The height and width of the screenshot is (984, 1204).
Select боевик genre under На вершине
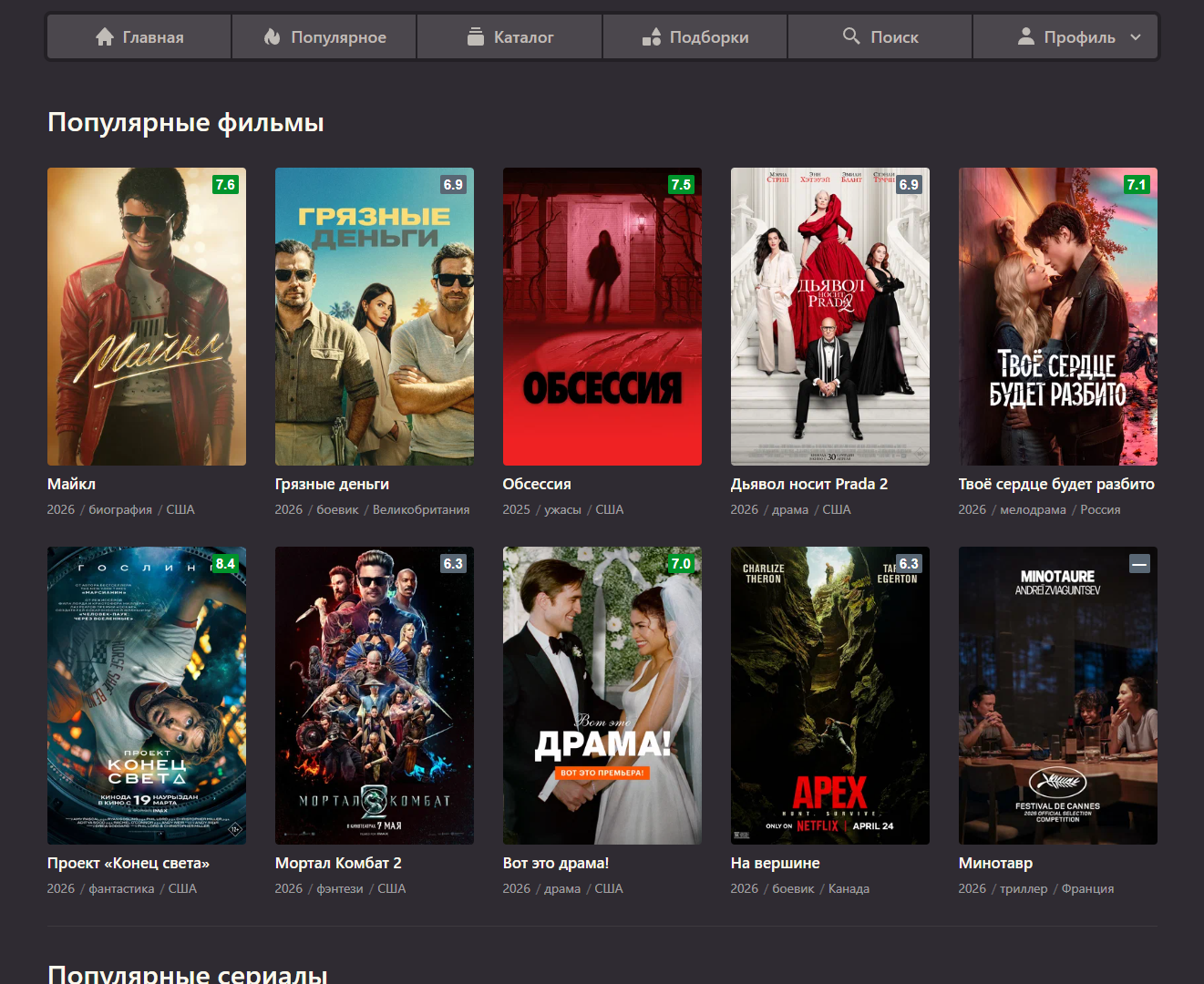click(793, 888)
